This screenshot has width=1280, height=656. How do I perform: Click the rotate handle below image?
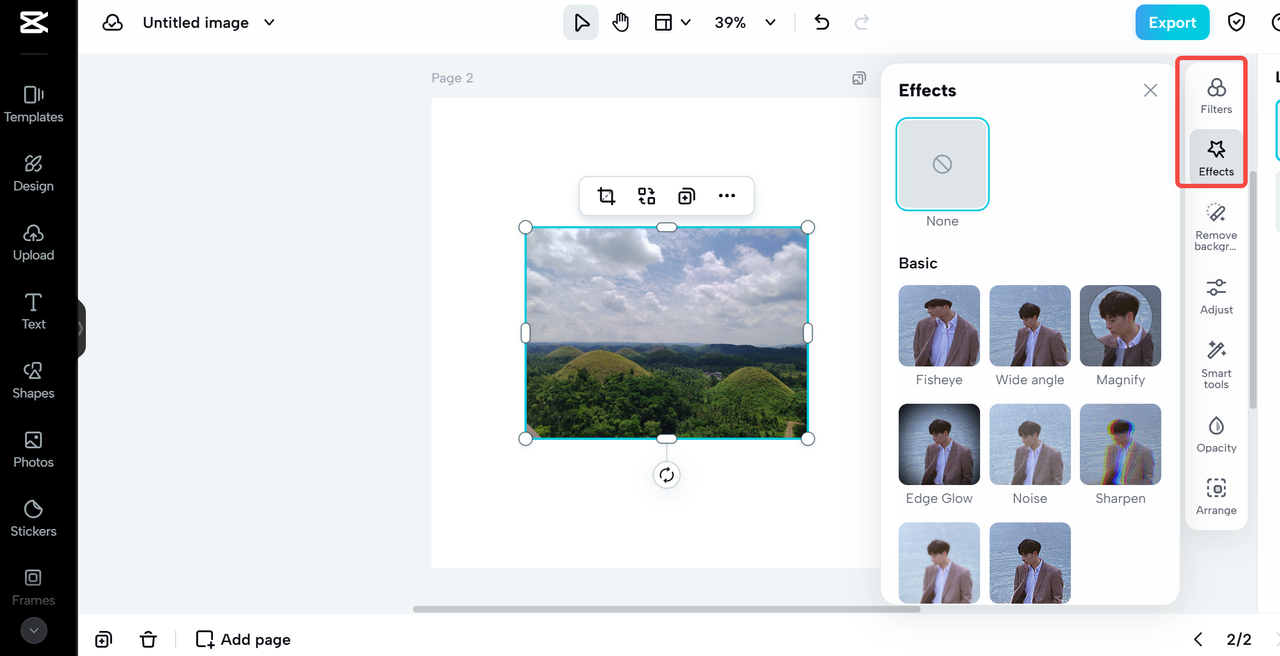point(667,475)
